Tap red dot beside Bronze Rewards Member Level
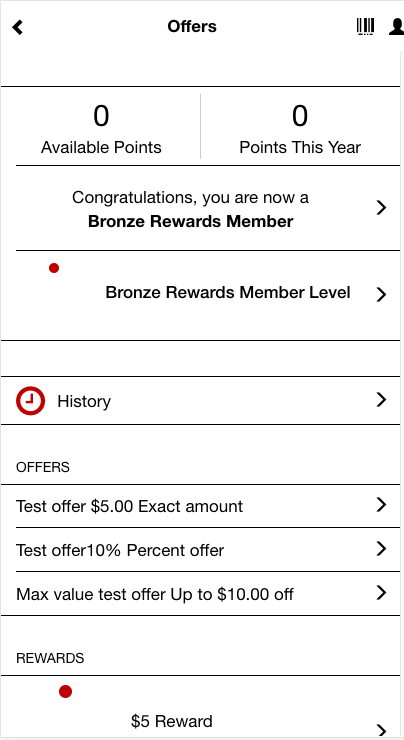404x740 pixels. pos(54,268)
